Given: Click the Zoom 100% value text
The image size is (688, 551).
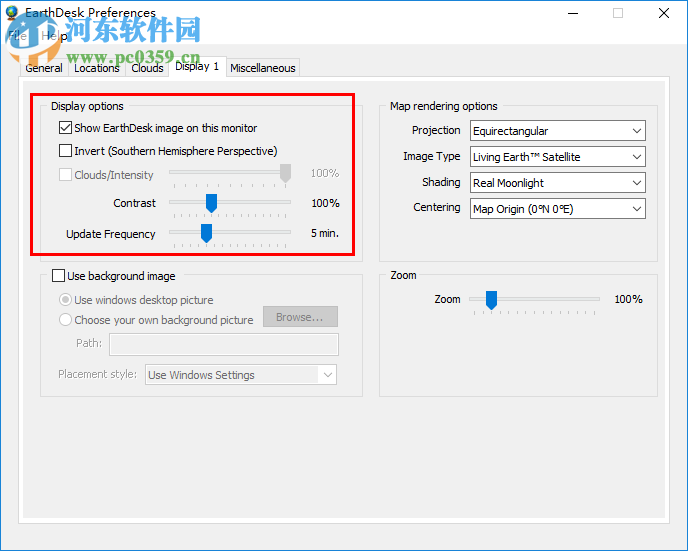Looking at the screenshot, I should click(628, 299).
